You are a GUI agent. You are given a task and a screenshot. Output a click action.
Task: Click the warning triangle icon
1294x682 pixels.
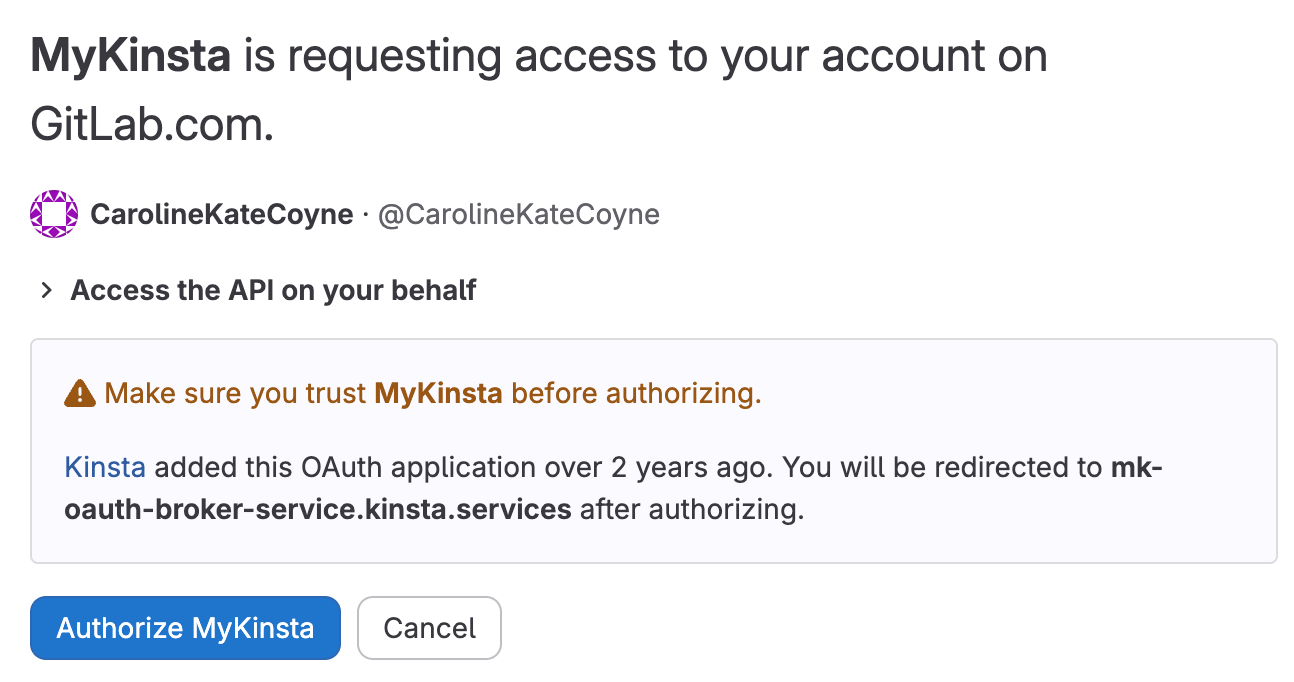[x=79, y=394]
